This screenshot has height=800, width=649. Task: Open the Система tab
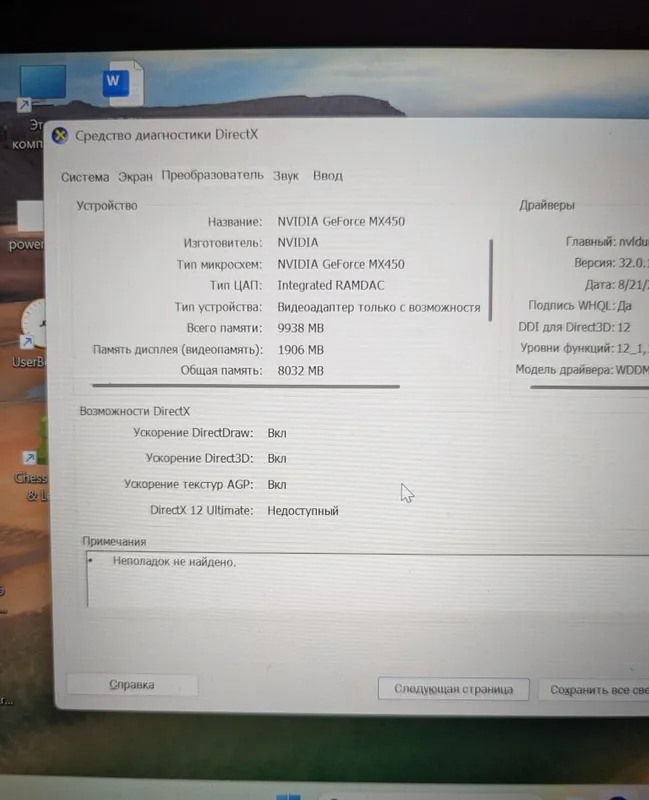pos(85,177)
